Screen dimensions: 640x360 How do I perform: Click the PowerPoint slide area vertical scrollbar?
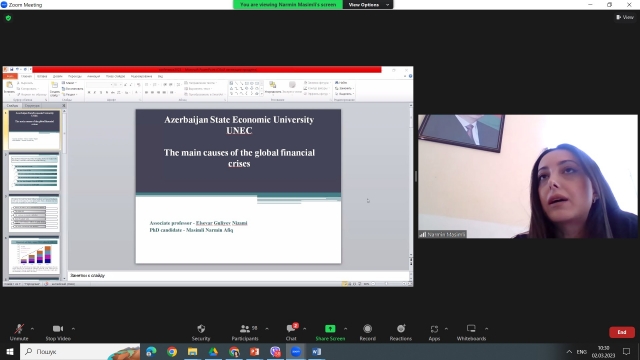(x=411, y=180)
